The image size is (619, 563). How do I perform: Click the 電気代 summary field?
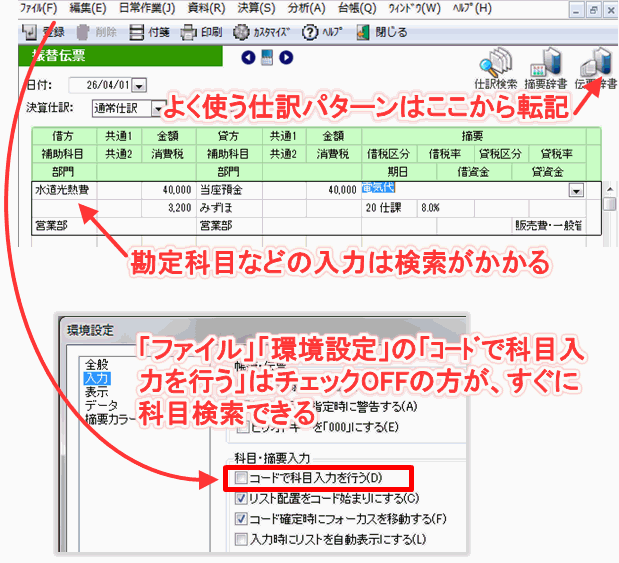(465, 190)
